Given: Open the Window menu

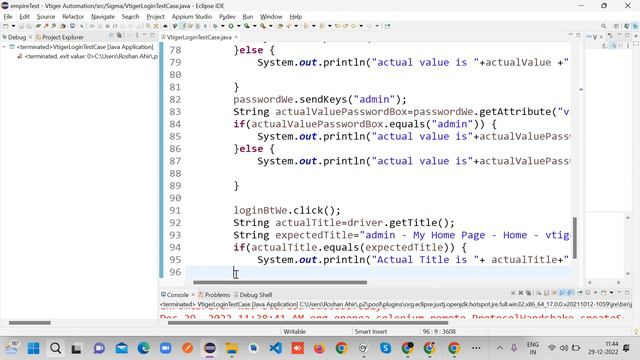Looking at the screenshot, I should tap(271, 17).
